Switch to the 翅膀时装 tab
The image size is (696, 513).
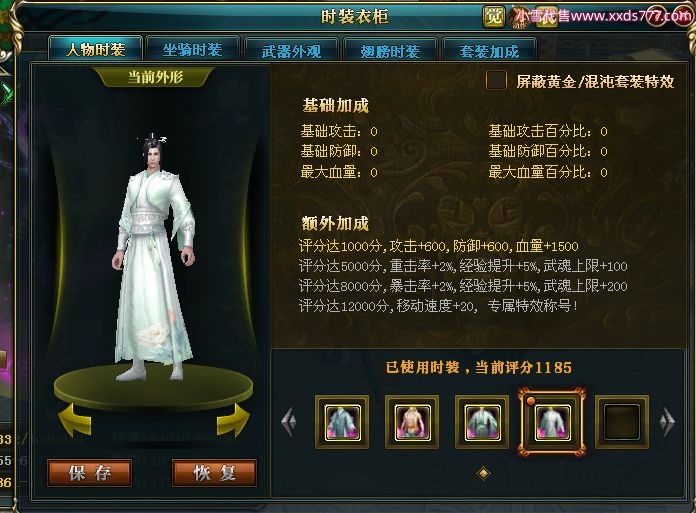pyautogui.click(x=390, y=51)
